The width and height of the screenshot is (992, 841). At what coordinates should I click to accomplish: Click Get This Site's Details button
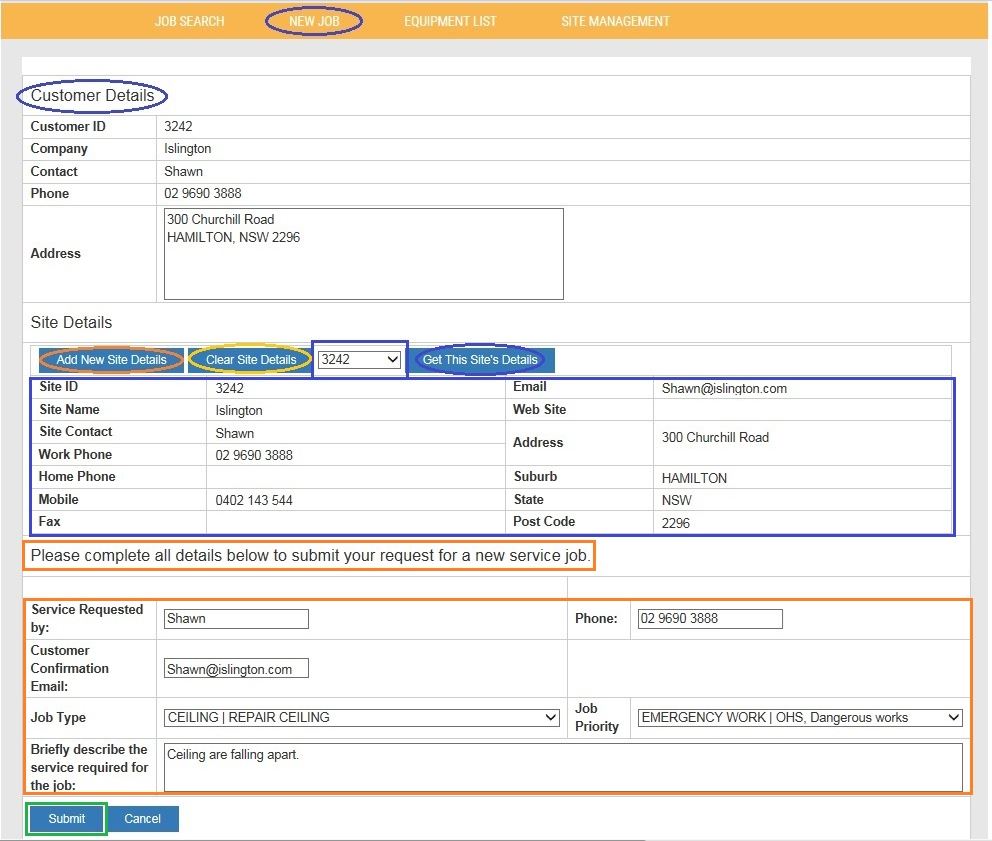point(480,360)
